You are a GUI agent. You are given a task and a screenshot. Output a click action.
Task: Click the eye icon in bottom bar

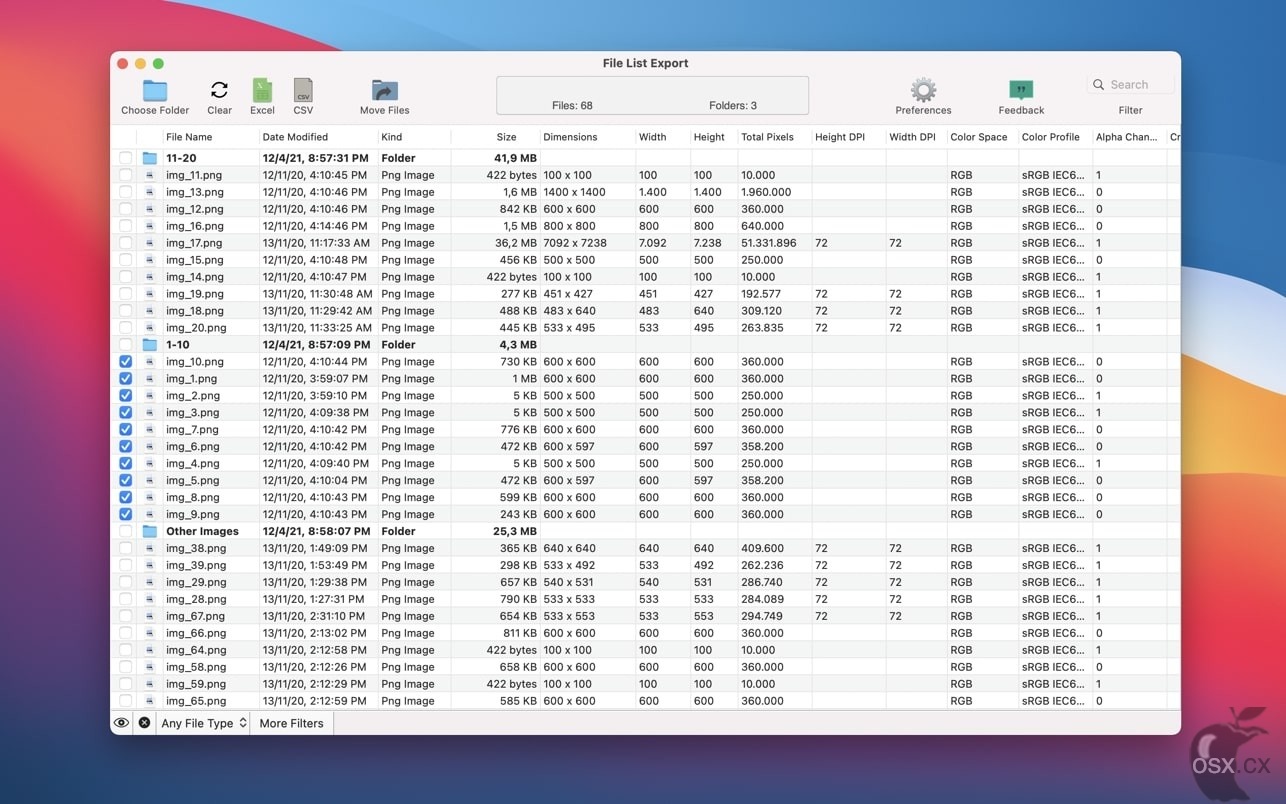pyautogui.click(x=121, y=723)
